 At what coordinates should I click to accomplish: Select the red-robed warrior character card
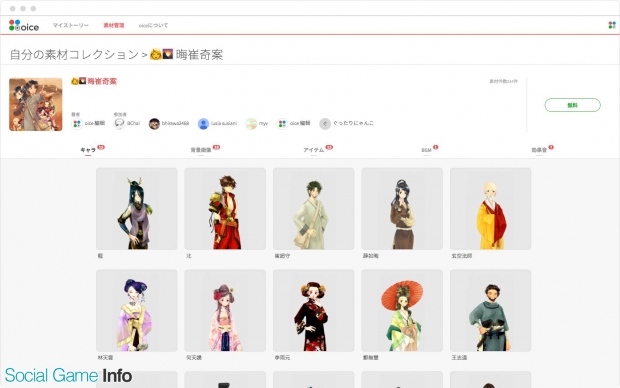[x=225, y=209]
